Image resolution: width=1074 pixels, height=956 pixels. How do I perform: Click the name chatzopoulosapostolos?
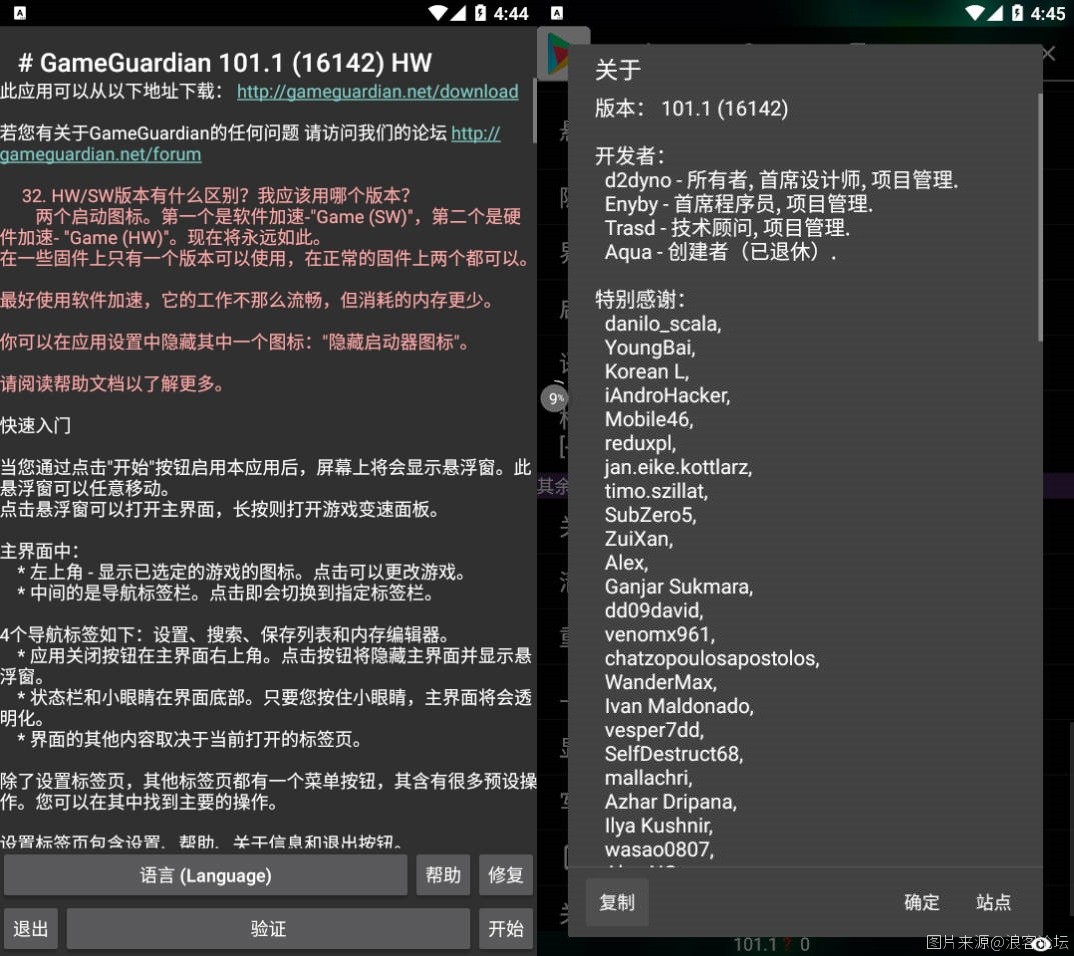coord(712,659)
